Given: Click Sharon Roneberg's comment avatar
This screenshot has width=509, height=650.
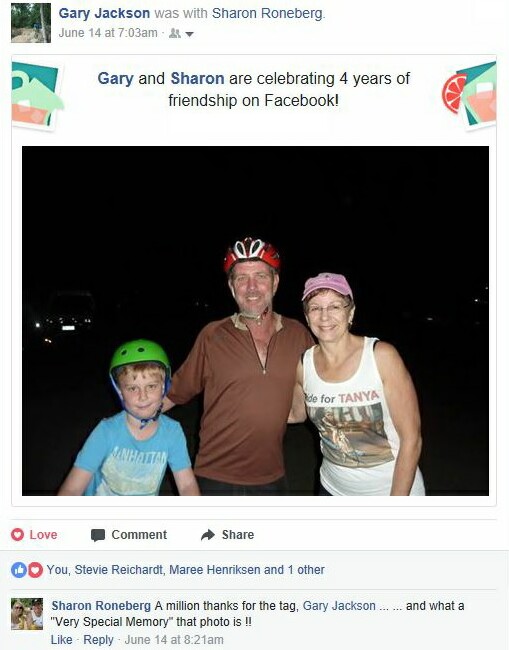Looking at the screenshot, I should (x=27, y=614).
